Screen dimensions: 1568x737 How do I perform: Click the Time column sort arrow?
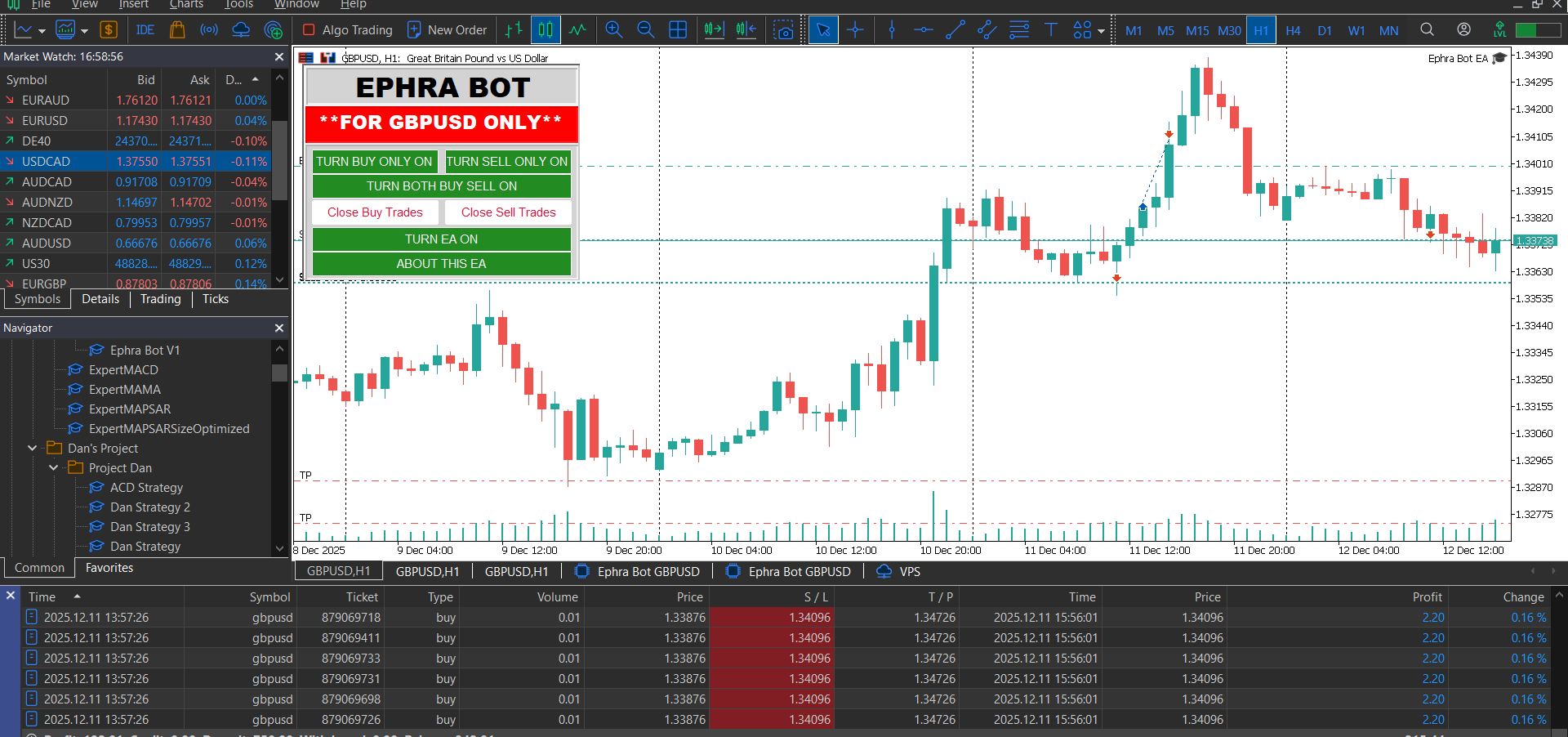pos(78,596)
